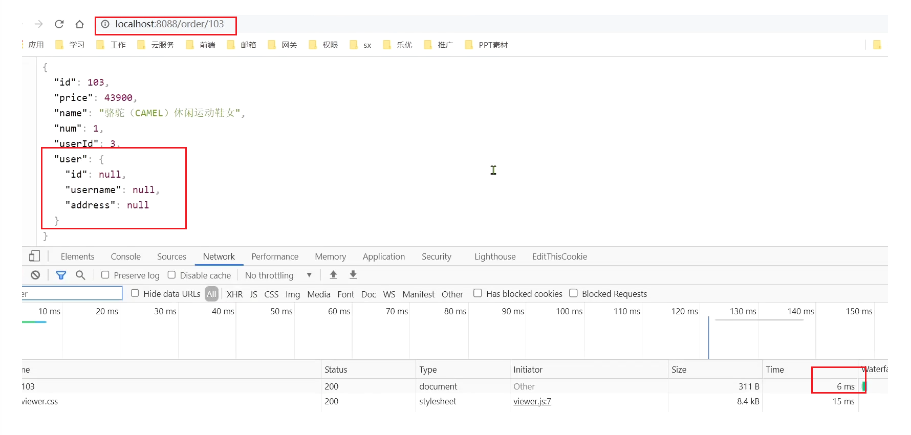Click the browser Home icon

(79, 24)
